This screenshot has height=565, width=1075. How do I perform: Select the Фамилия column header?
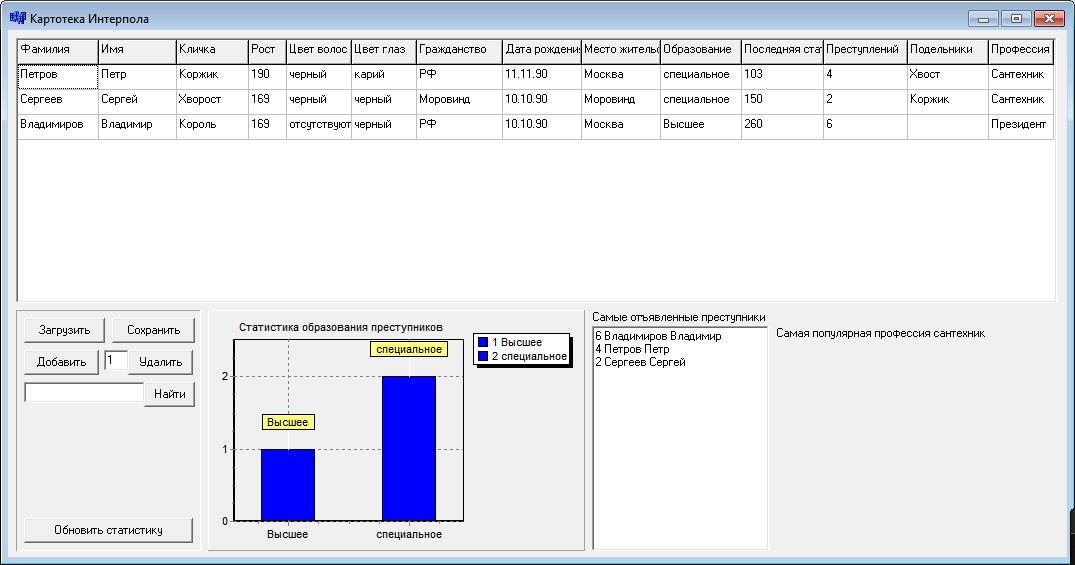click(x=58, y=51)
